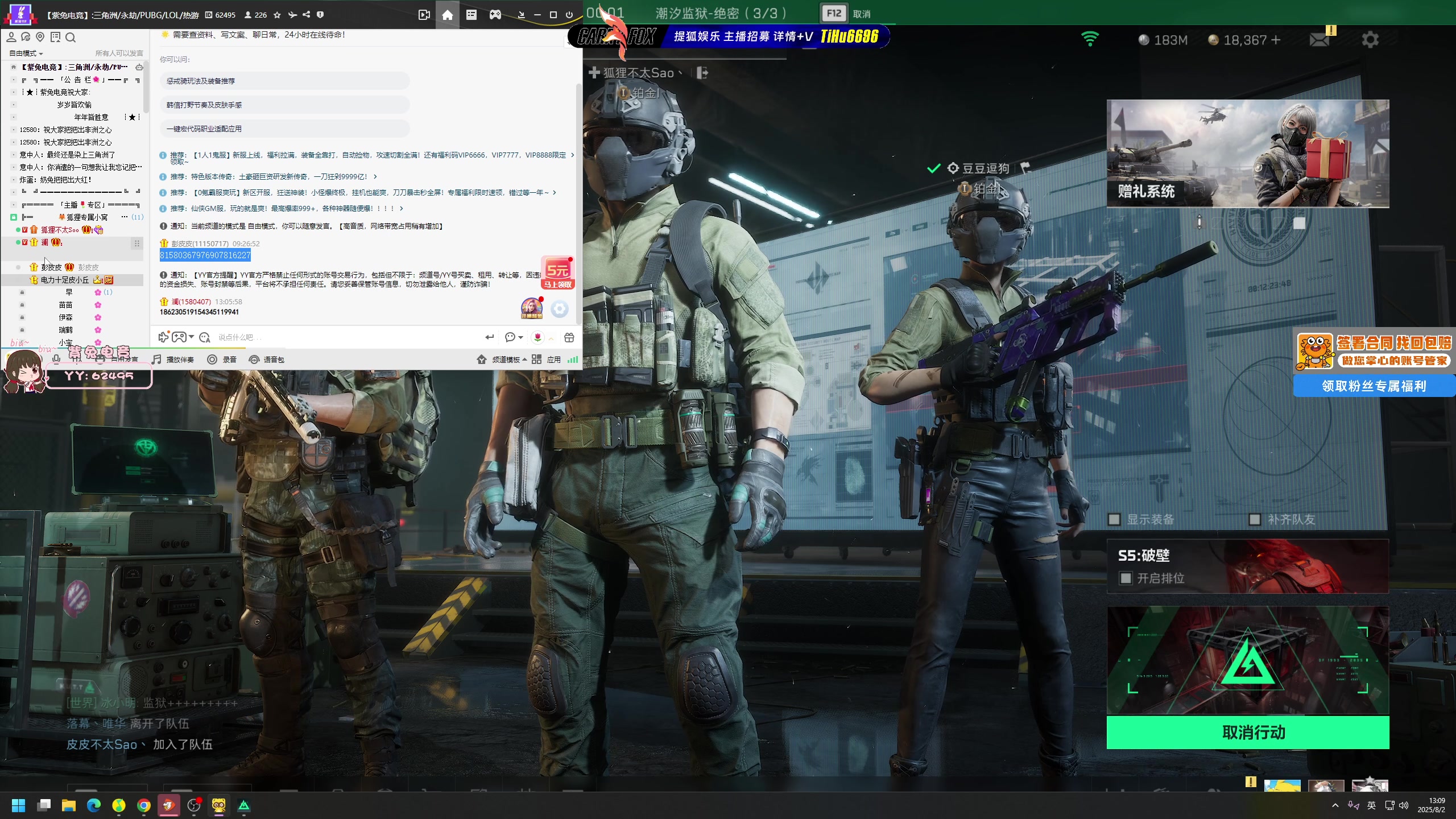Click chat input 说点什么吧

pos(347,337)
